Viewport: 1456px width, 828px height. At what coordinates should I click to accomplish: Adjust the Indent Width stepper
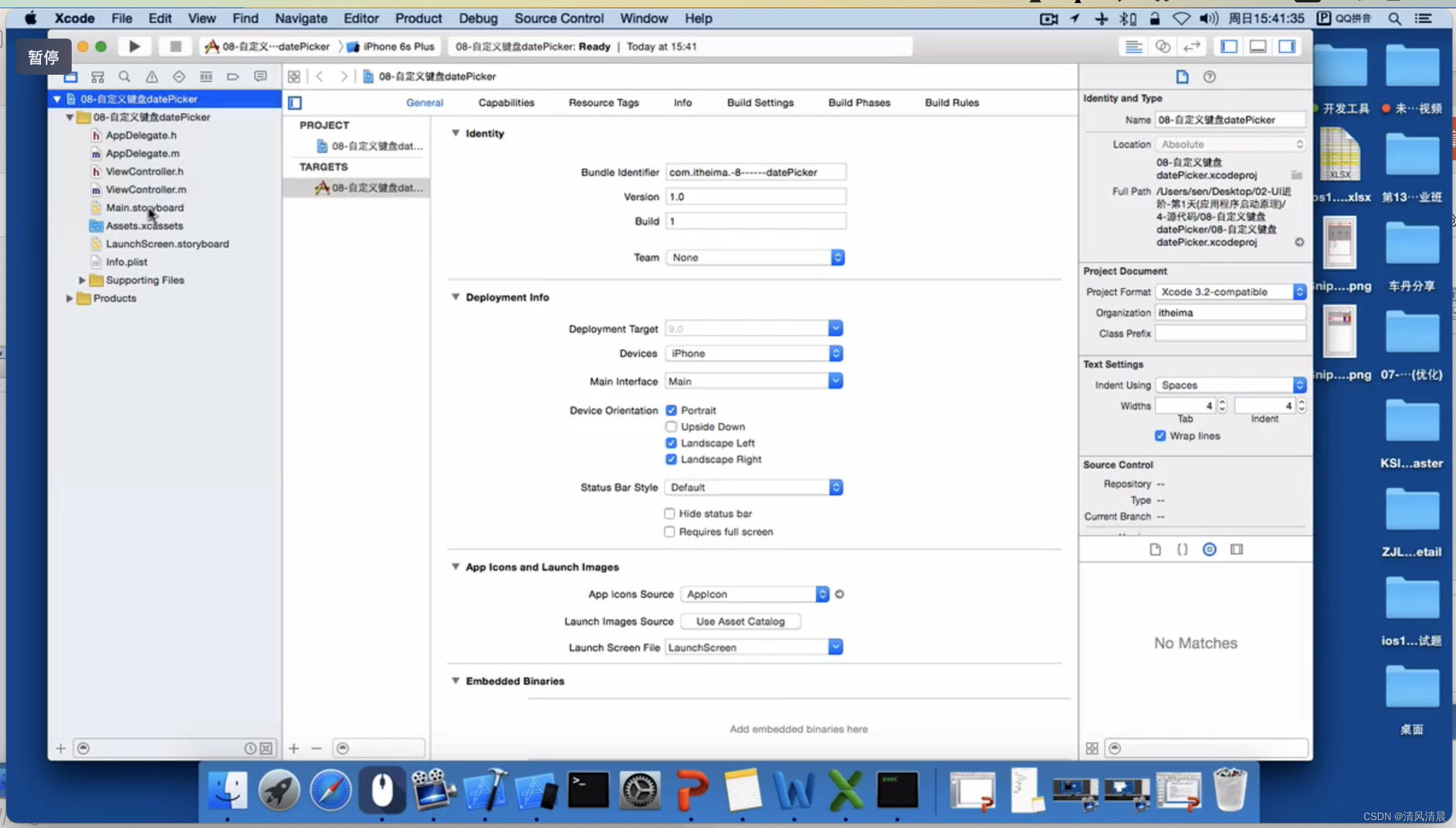(x=1300, y=405)
